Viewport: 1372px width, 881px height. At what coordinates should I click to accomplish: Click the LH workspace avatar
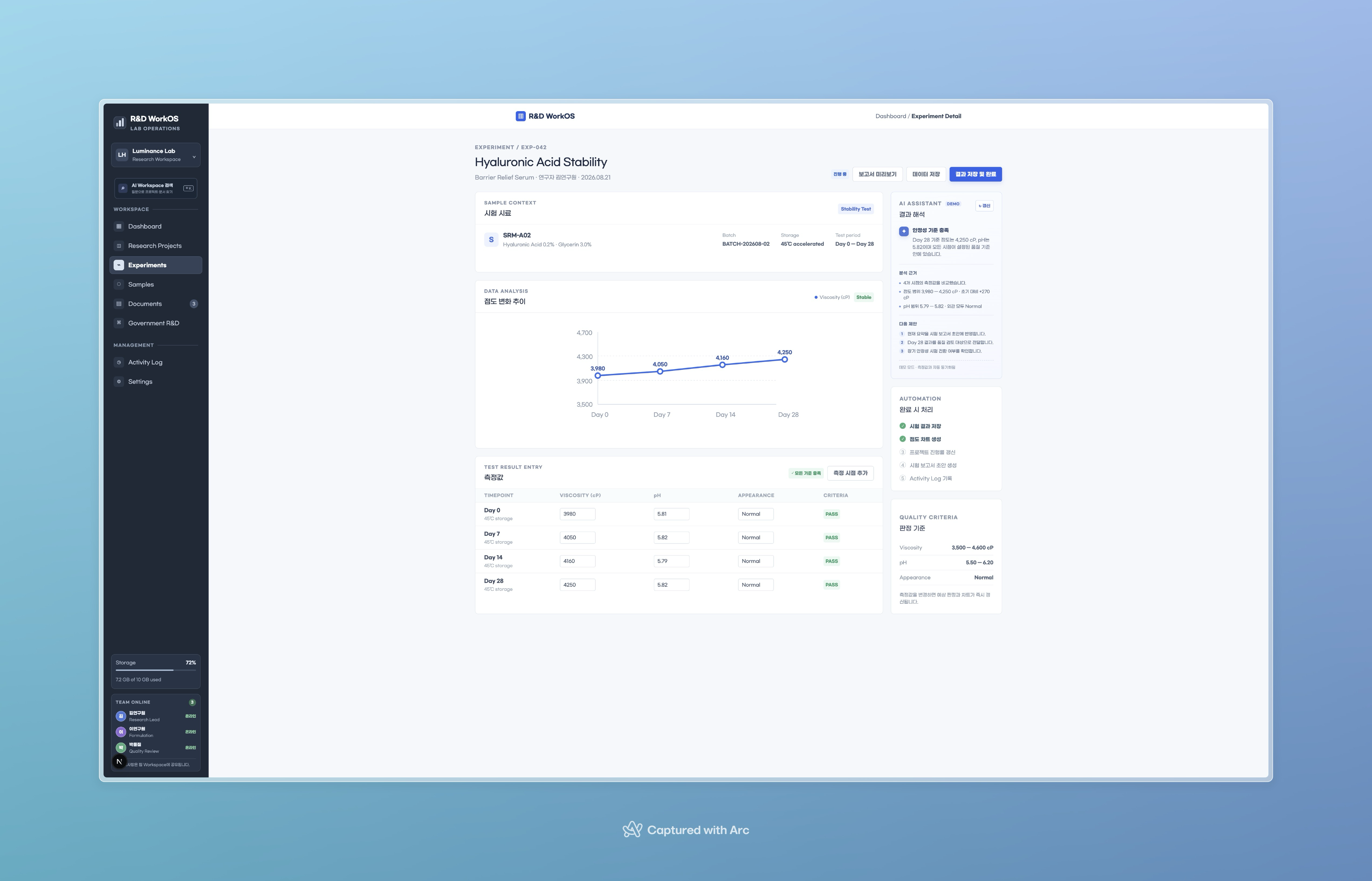(122, 155)
